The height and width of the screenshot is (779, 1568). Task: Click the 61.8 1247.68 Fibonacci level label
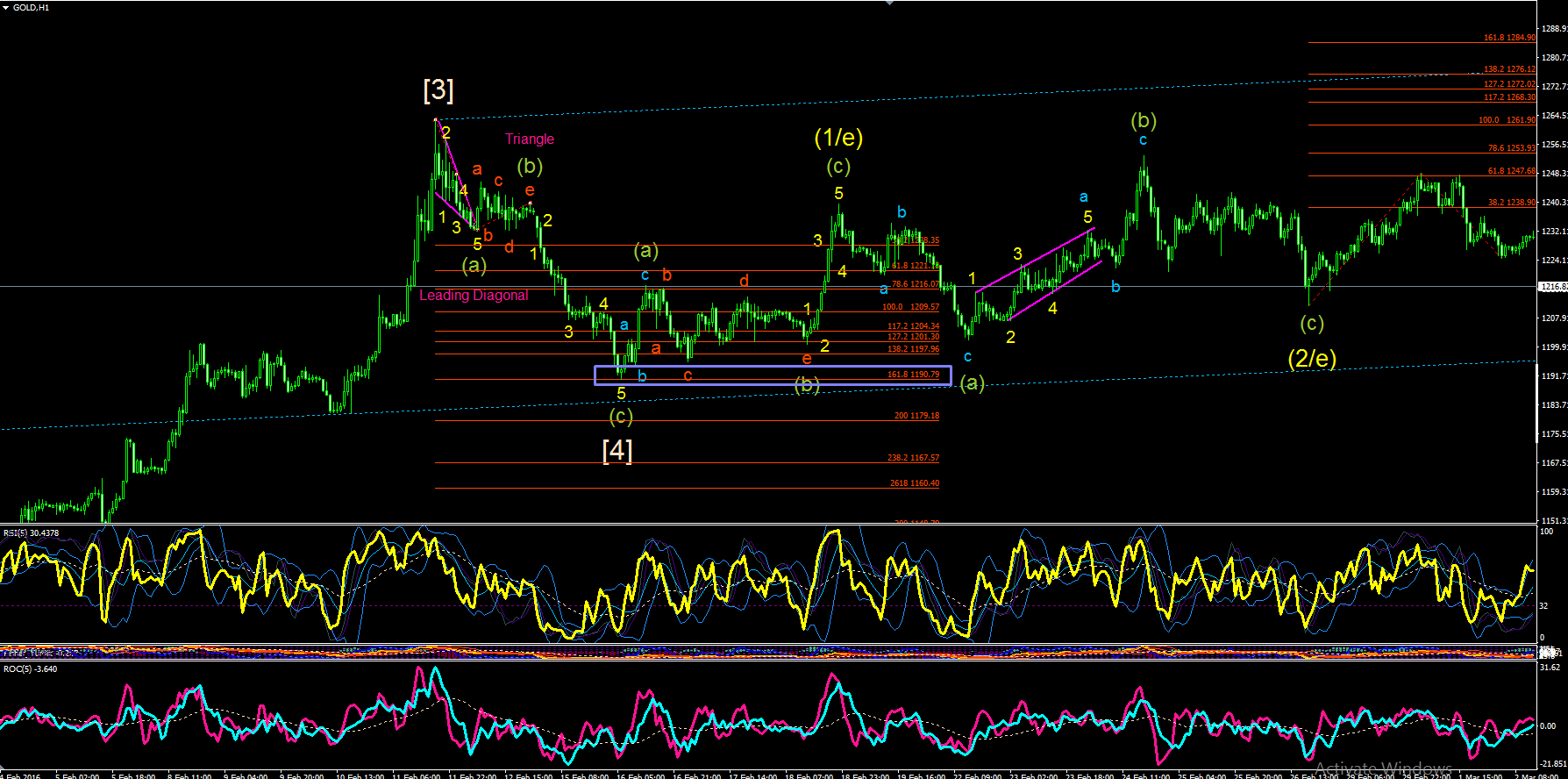pyautogui.click(x=1512, y=171)
